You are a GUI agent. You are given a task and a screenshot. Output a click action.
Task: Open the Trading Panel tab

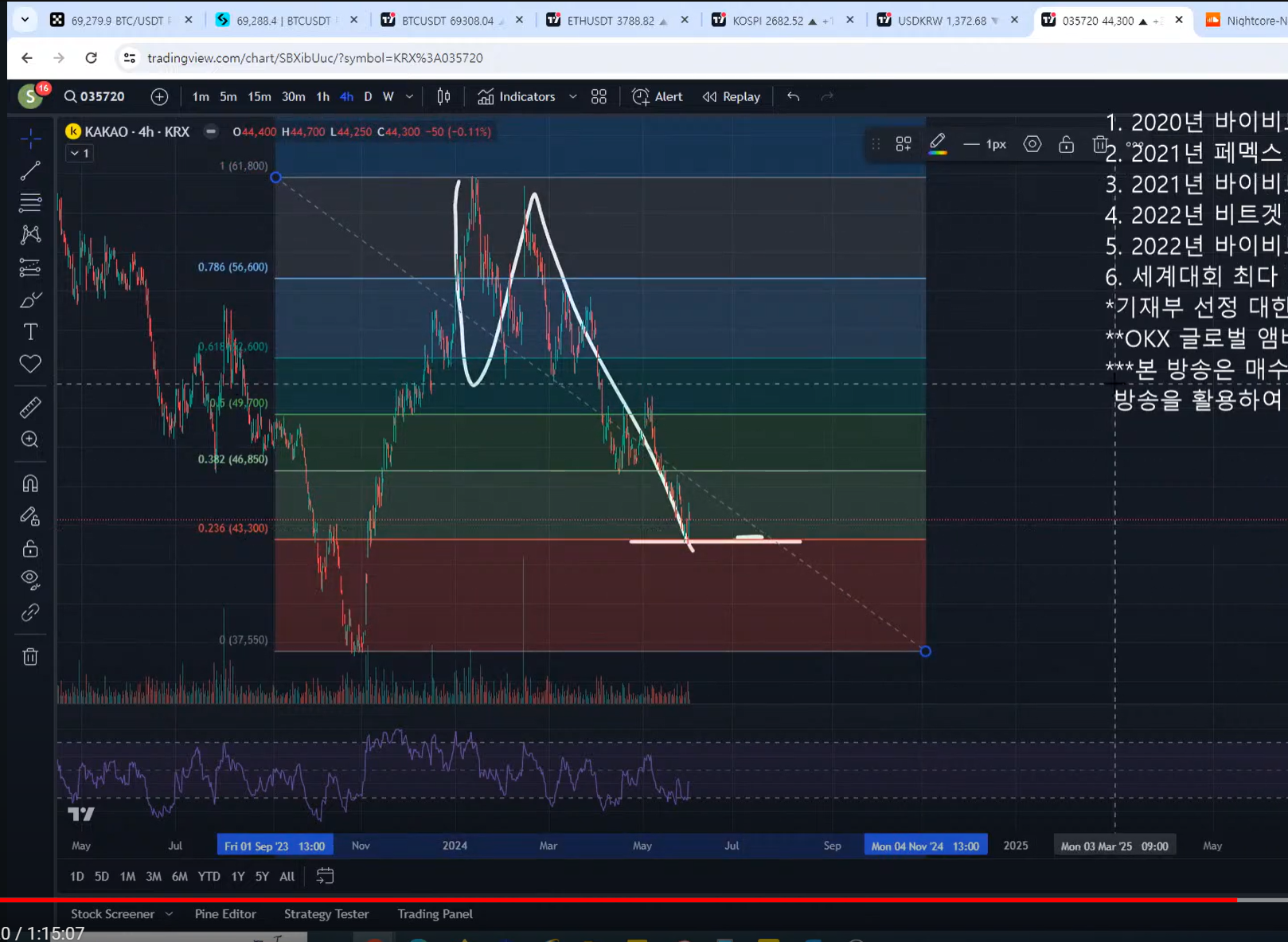pyautogui.click(x=435, y=914)
